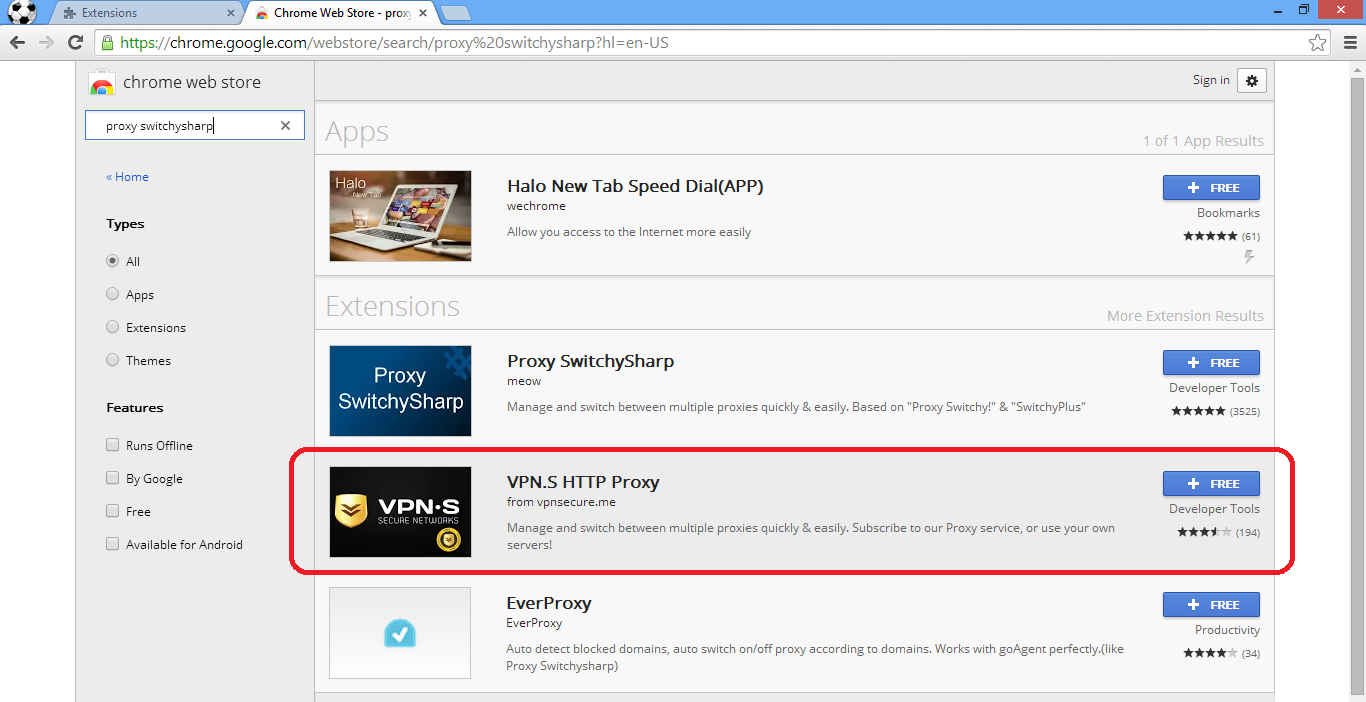The width and height of the screenshot is (1366, 702).
Task: Click the green SSL padlock icon
Action: (107, 43)
